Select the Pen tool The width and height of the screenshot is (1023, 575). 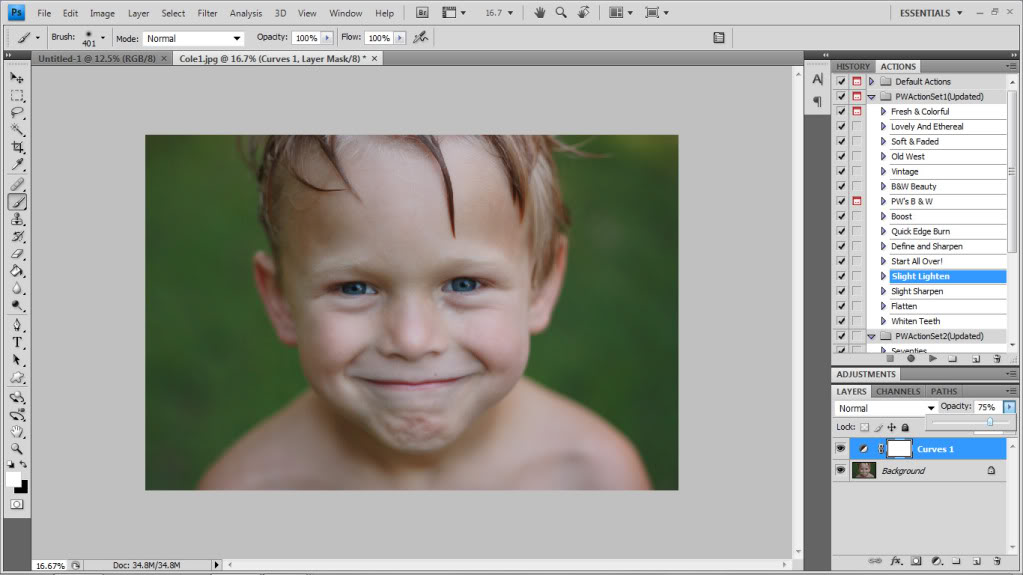point(17,325)
